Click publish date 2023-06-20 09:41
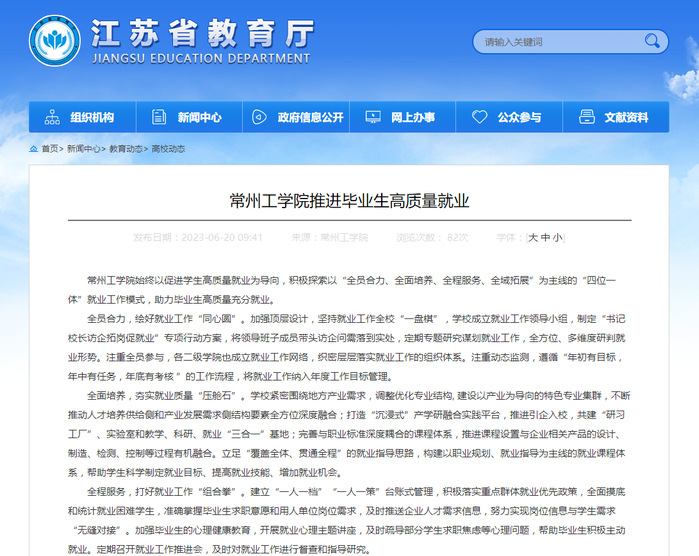The height and width of the screenshot is (556, 699). [222, 238]
